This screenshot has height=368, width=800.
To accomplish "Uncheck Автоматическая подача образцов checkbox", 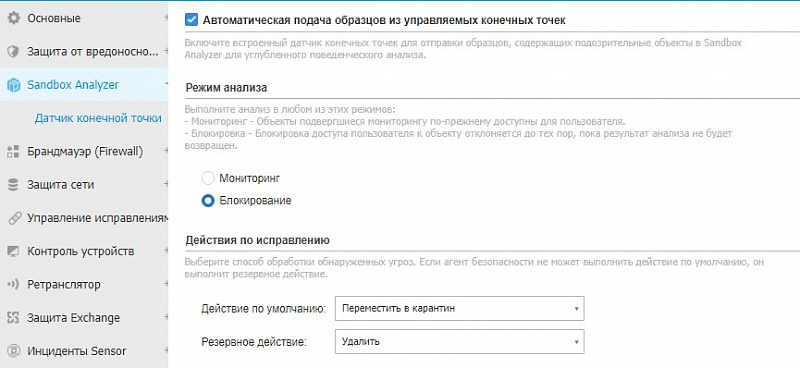I will tap(191, 20).
